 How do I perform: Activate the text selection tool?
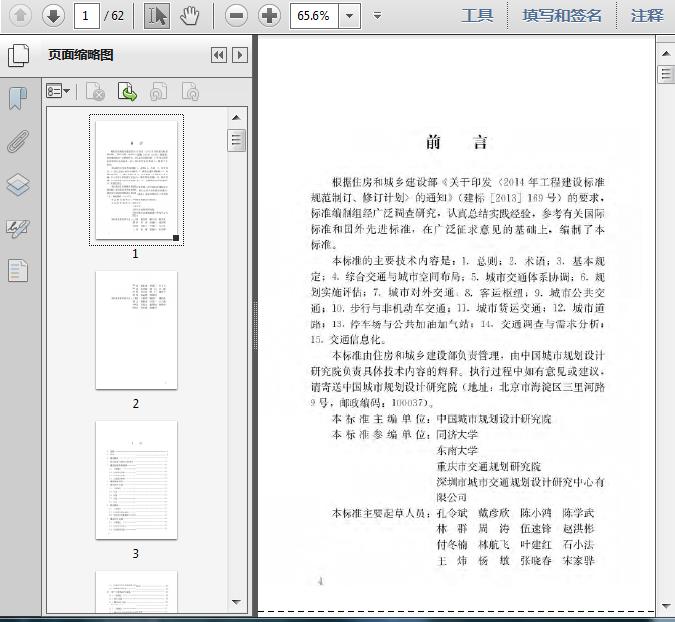157,15
